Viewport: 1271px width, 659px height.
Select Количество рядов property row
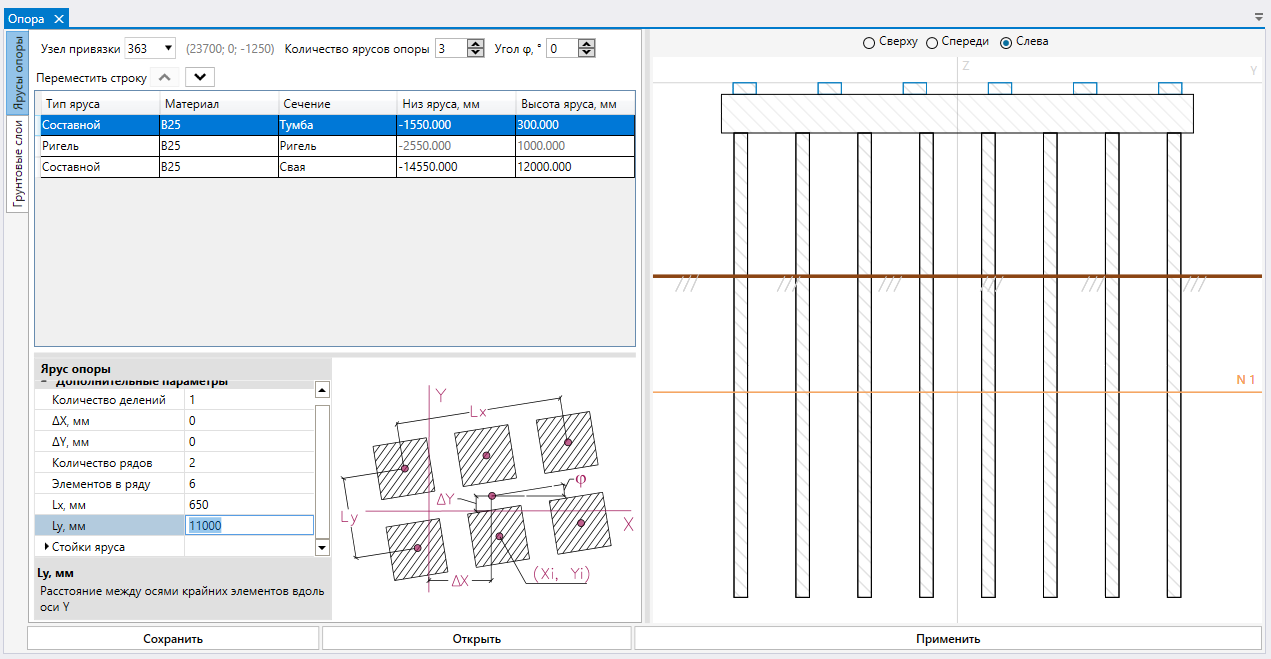(x=174, y=463)
